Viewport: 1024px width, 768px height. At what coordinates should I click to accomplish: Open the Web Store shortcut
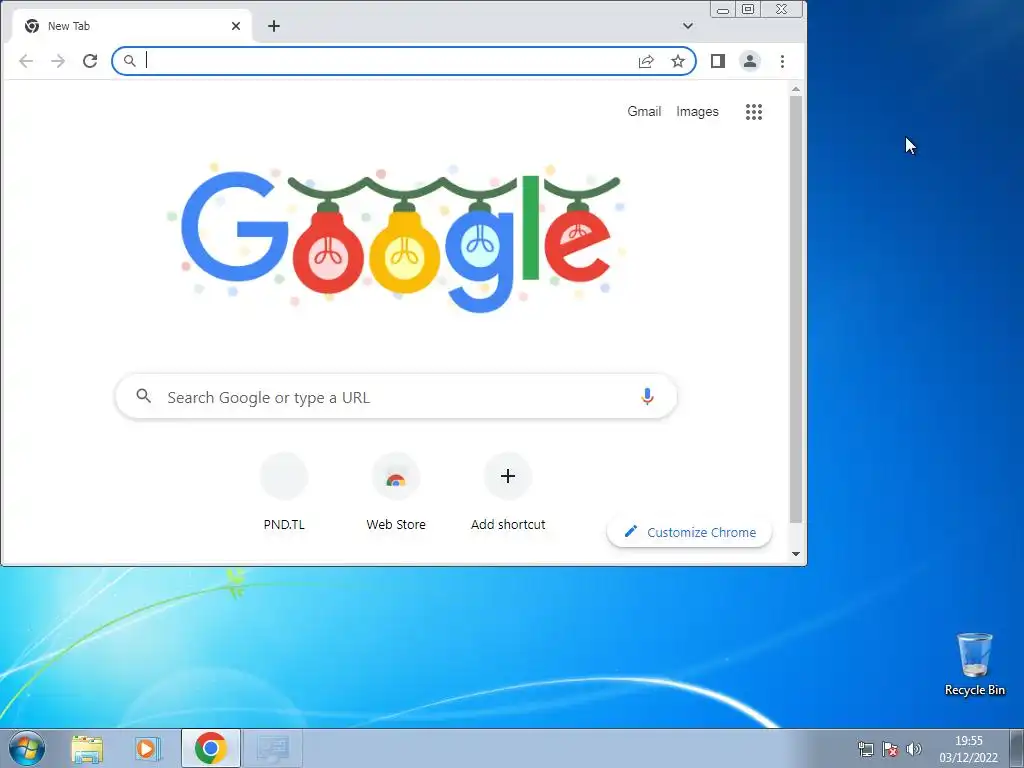pos(396,492)
